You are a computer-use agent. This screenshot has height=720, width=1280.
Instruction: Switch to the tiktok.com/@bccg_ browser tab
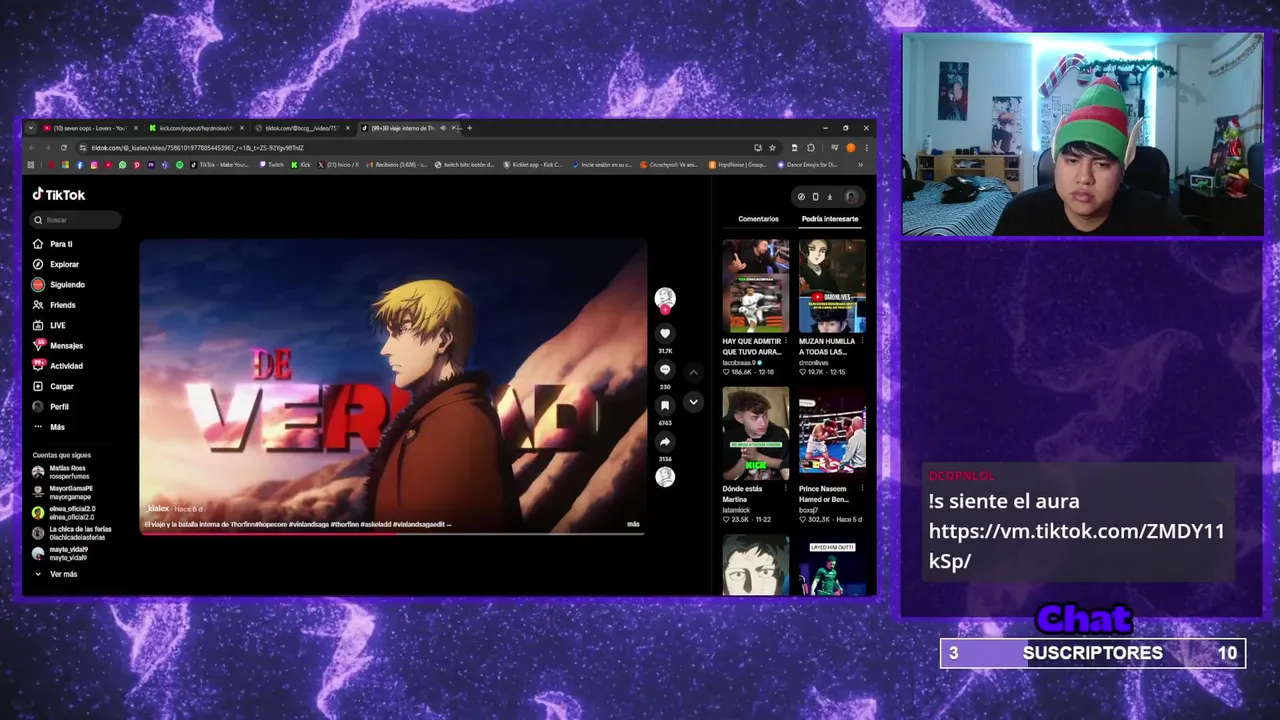(x=302, y=128)
